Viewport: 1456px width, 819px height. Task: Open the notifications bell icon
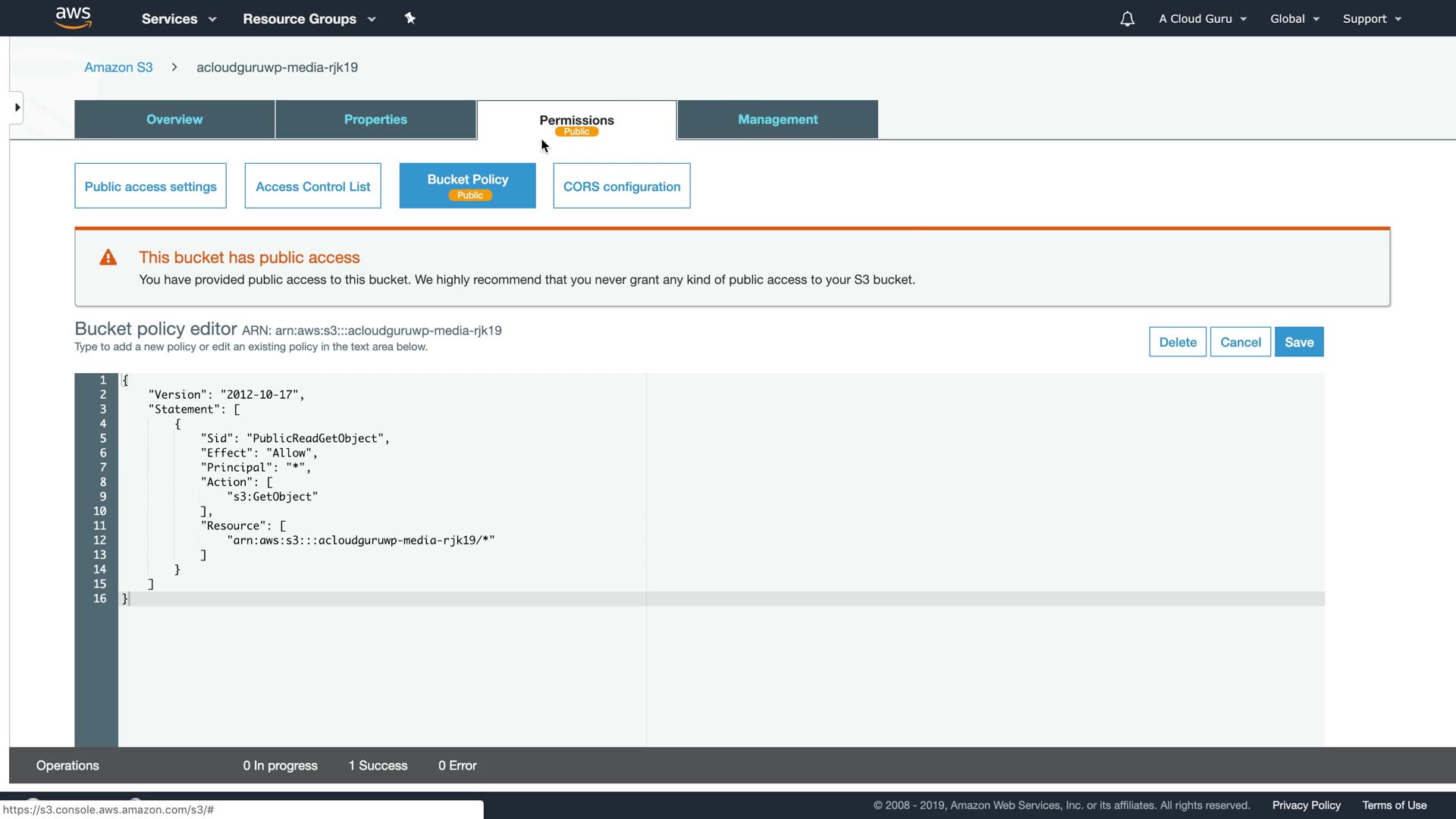[1127, 19]
